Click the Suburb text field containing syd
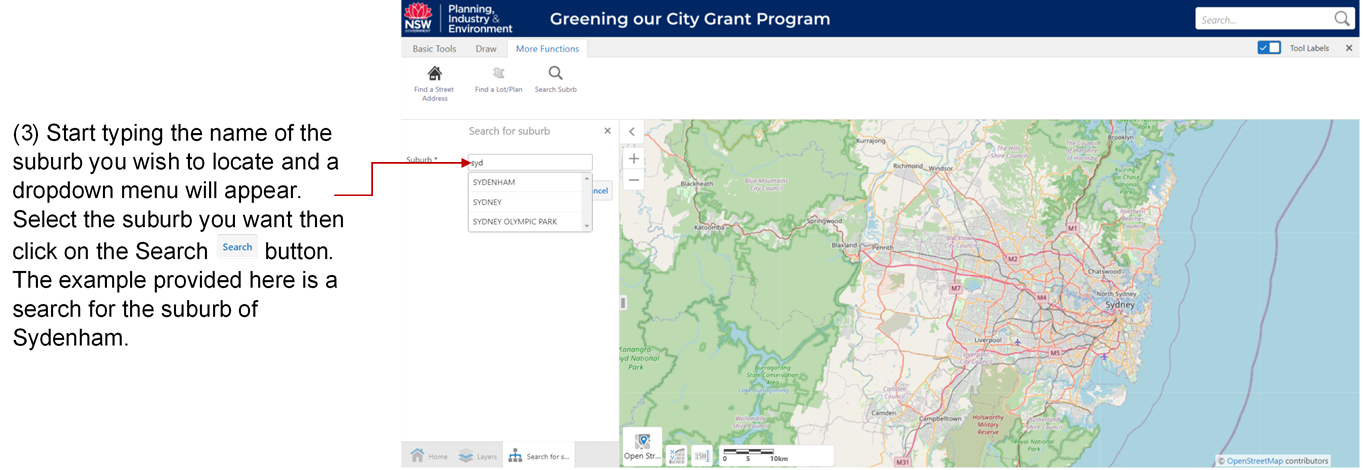Viewport: 1363px width, 470px height. pyautogui.click(x=530, y=162)
